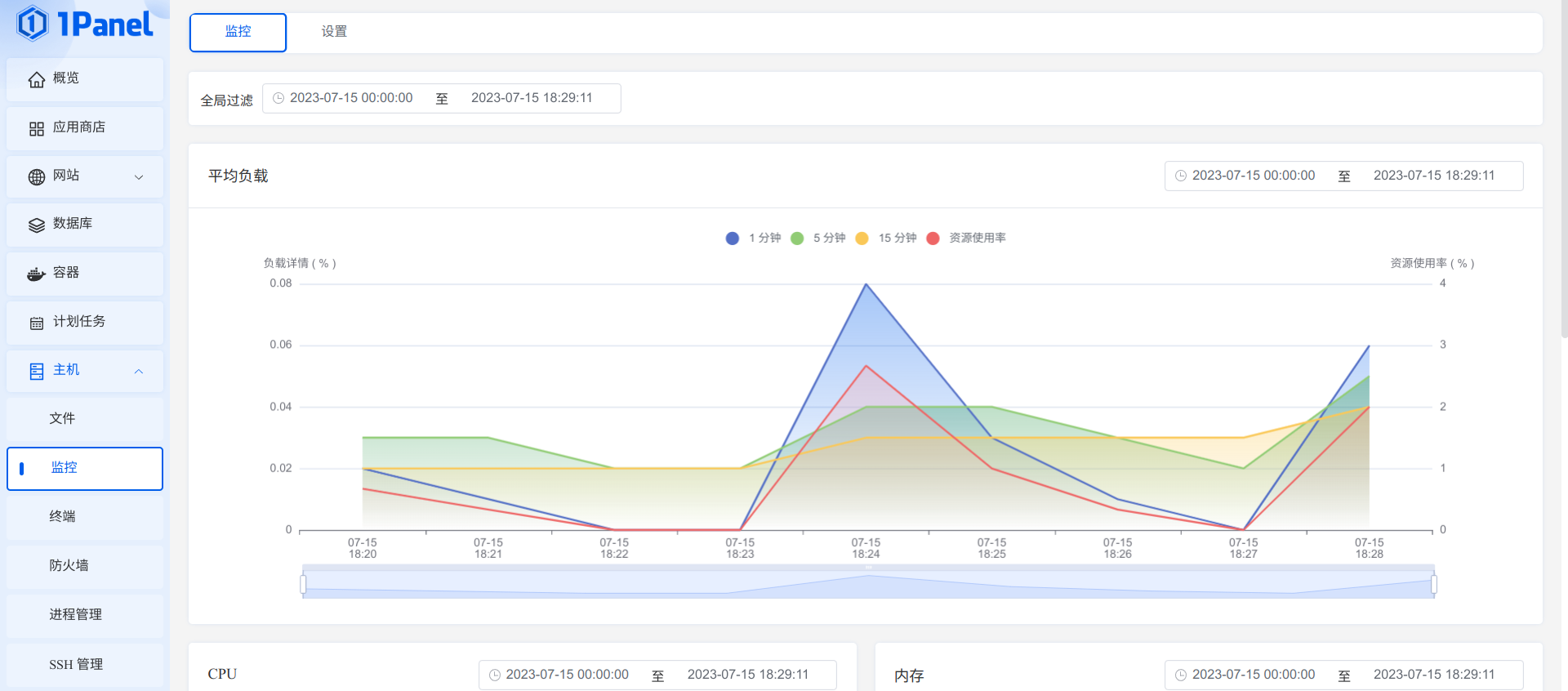The width and height of the screenshot is (1568, 691).
Task: Open SSH 管理 under 主机
Action: tap(85, 665)
